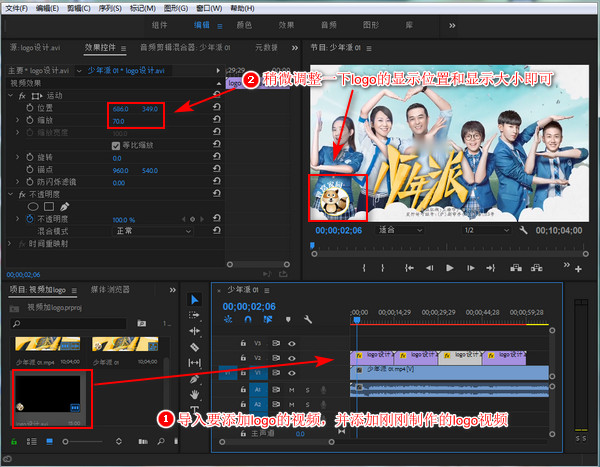600x467 pixels.
Task: Go to Out point
Action: (491, 268)
